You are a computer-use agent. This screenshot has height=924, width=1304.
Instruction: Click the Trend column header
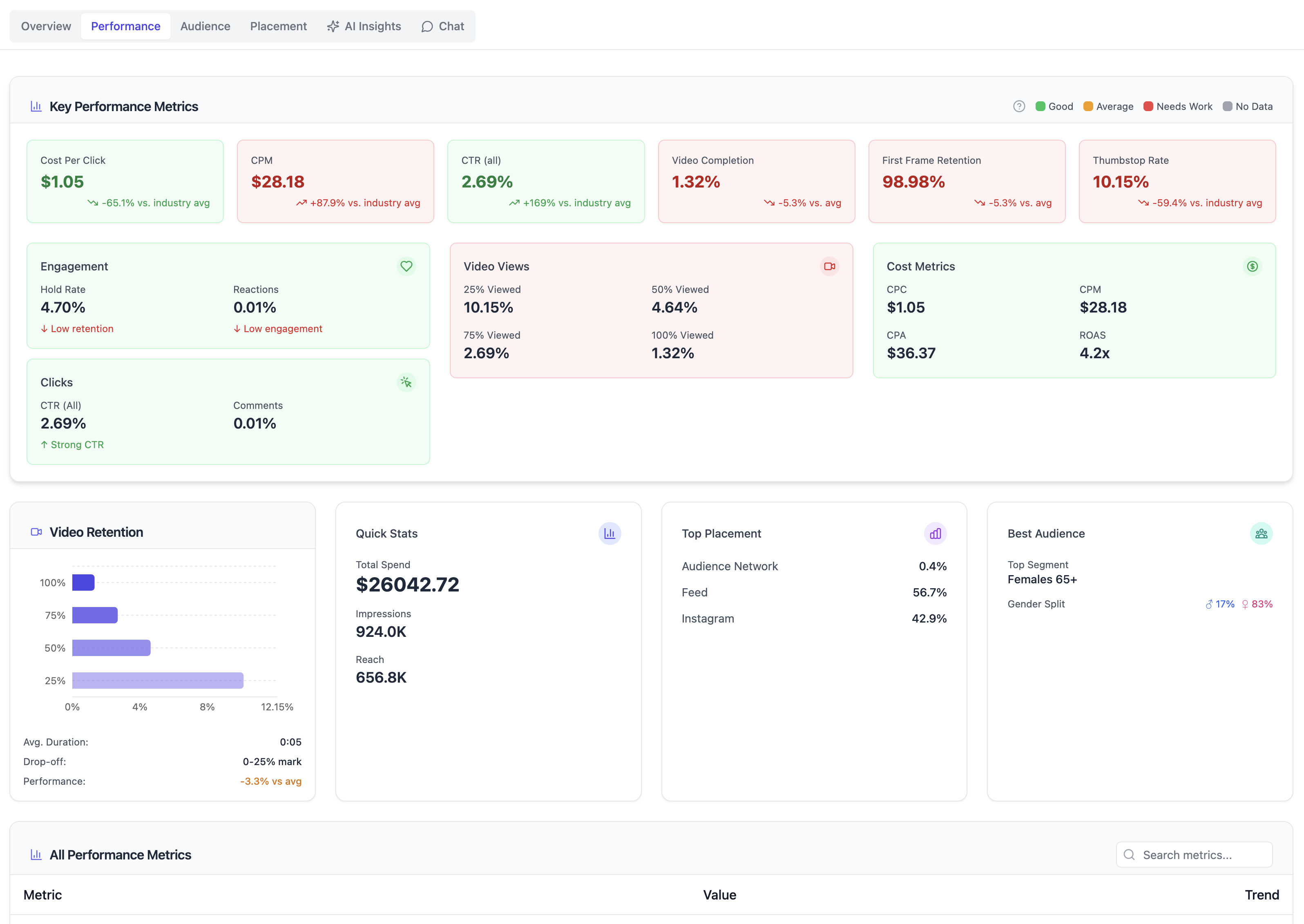(x=1261, y=895)
